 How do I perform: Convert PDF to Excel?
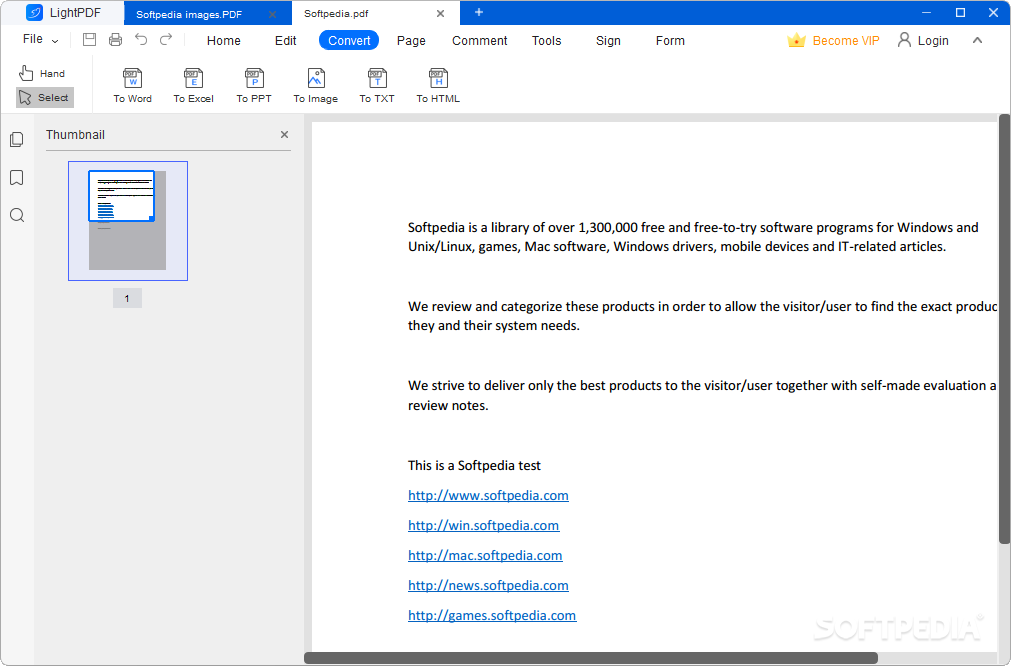click(193, 86)
